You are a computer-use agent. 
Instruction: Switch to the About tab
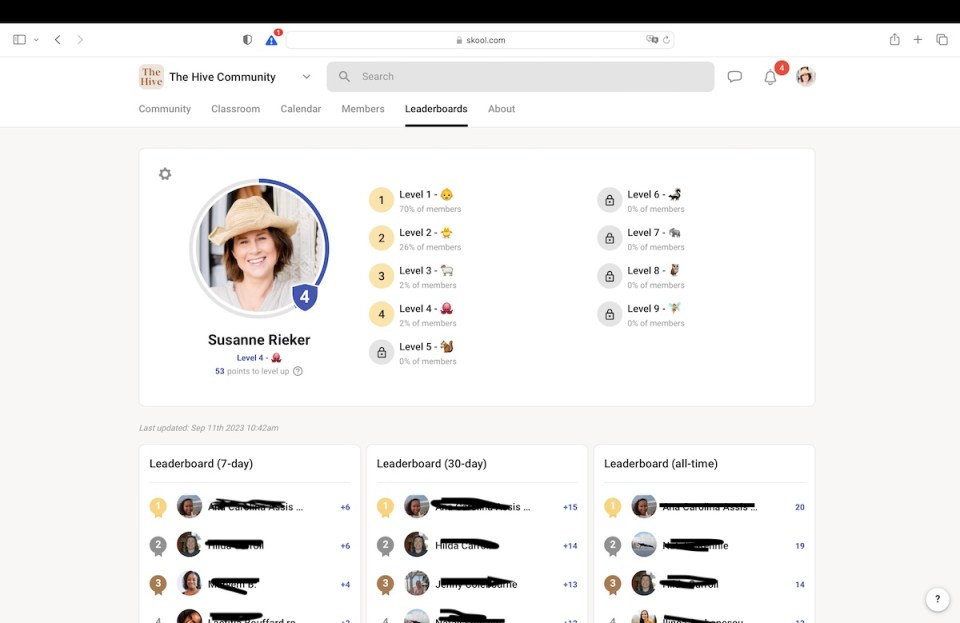(x=501, y=108)
